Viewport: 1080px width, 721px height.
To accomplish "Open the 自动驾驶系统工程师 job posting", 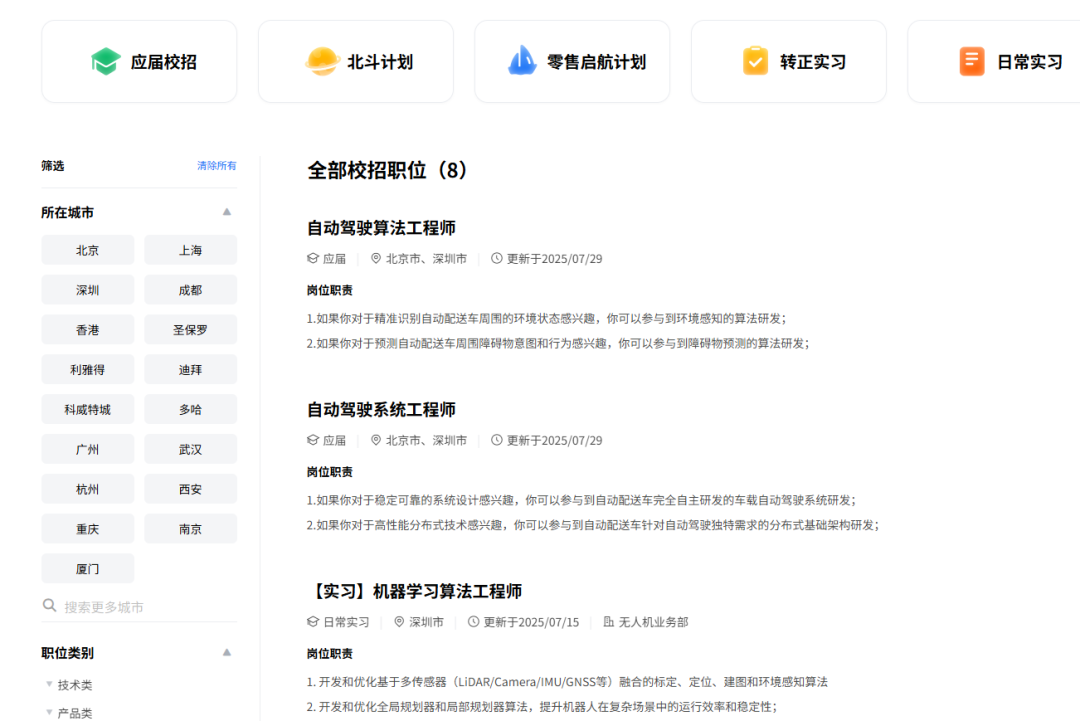I will 381,410.
